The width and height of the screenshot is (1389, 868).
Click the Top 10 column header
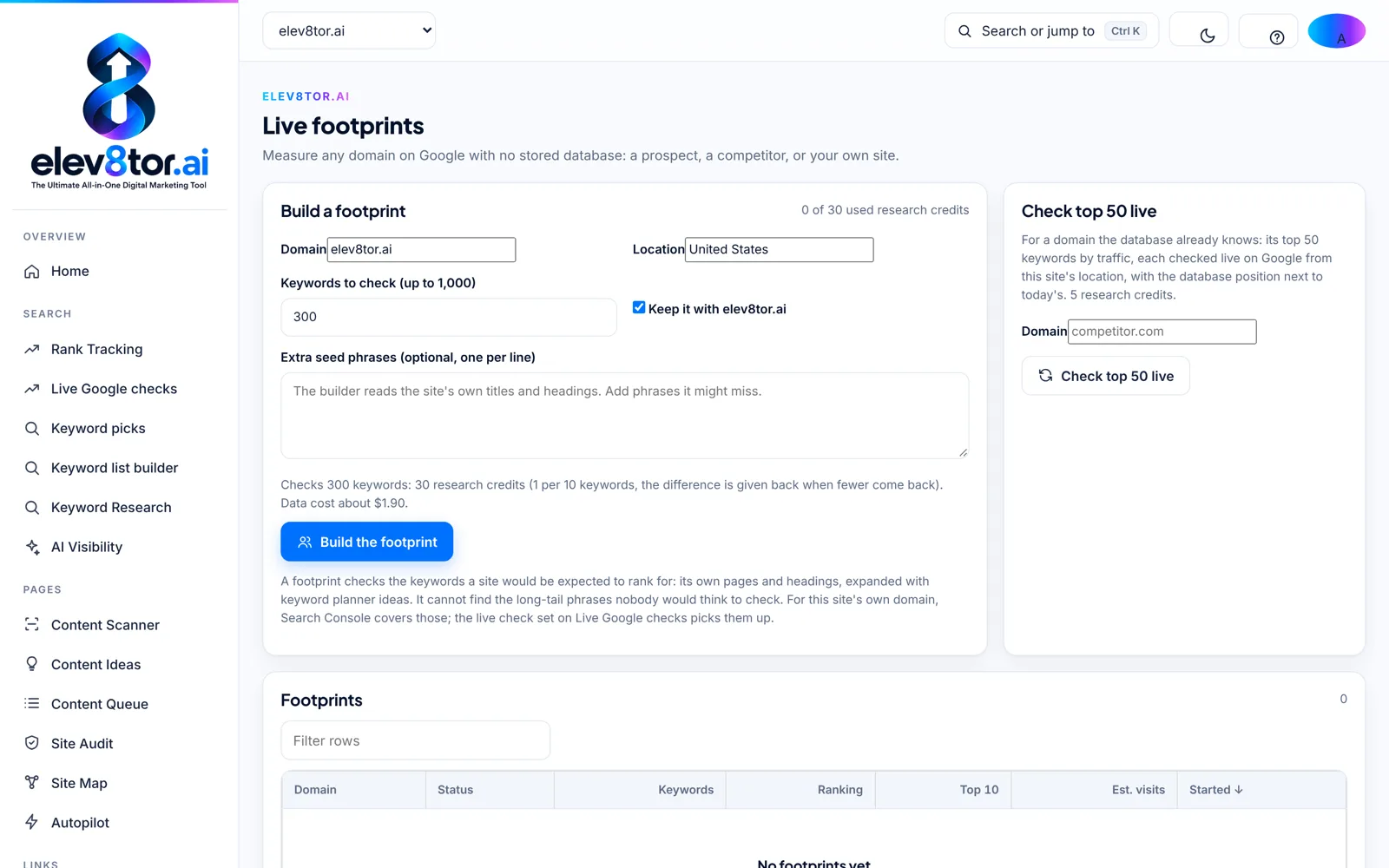coord(944,790)
